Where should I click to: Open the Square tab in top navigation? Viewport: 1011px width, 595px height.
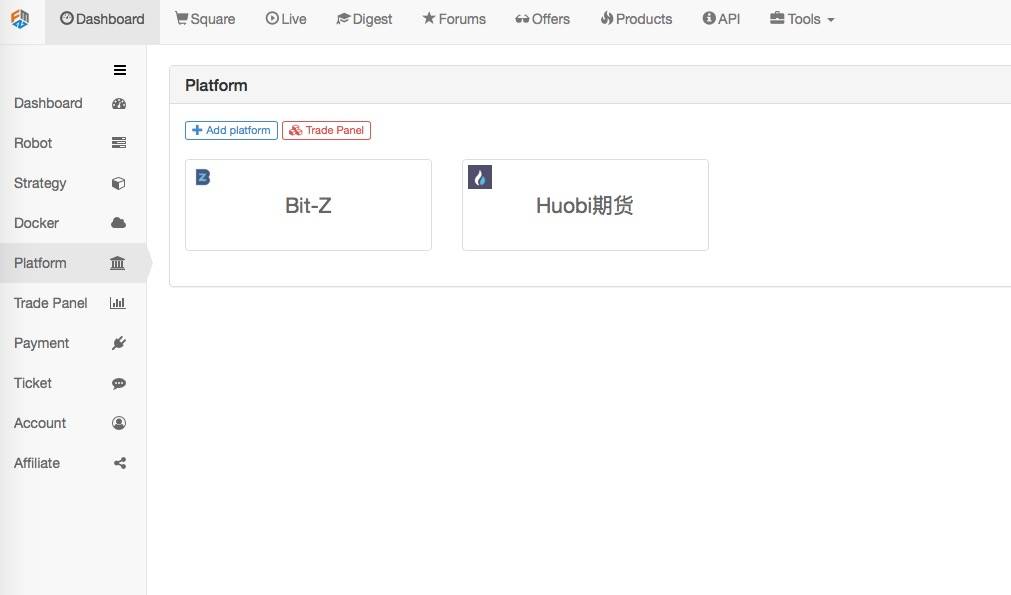click(x=205, y=19)
